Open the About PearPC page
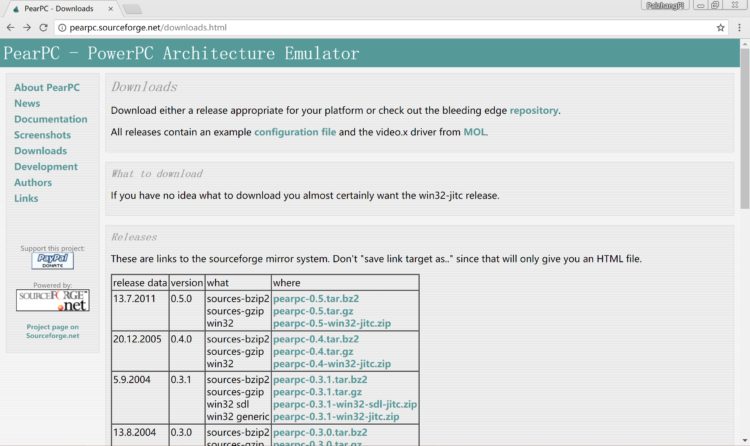Viewport: 750px width, 446px height. click(x=47, y=88)
